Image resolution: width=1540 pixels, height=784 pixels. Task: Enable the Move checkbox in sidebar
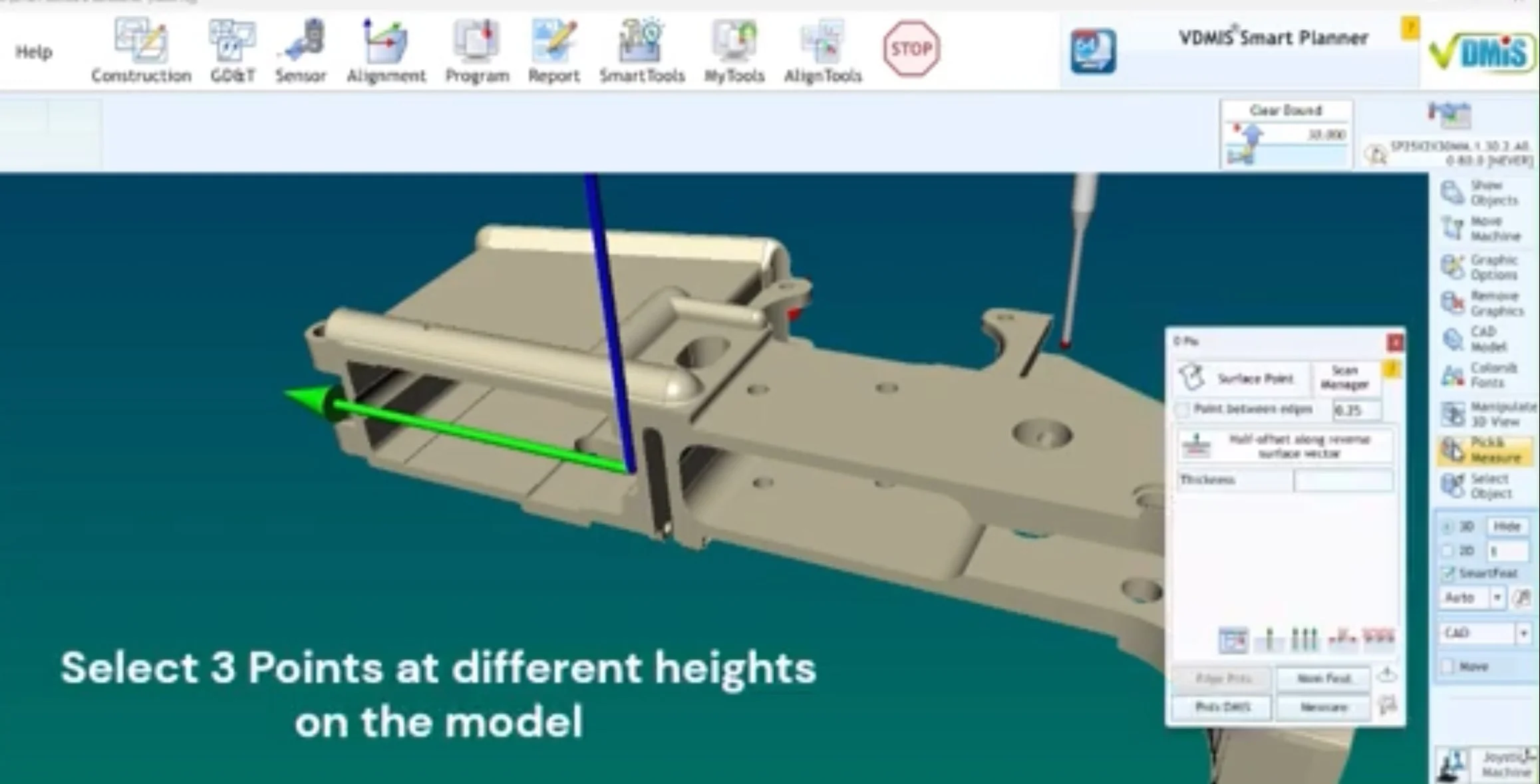pyautogui.click(x=1447, y=666)
